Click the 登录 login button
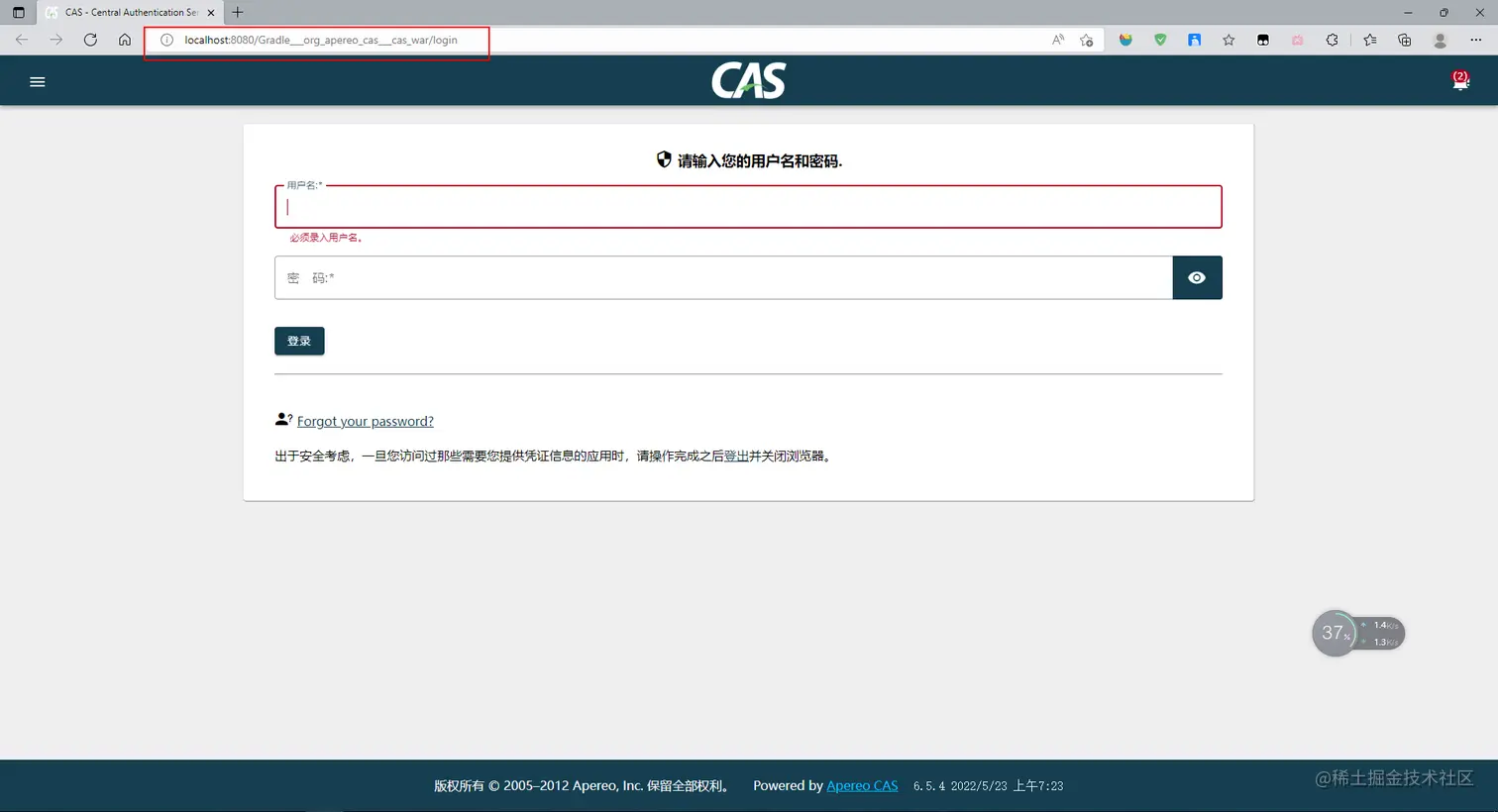This screenshot has width=1498, height=812. point(299,341)
